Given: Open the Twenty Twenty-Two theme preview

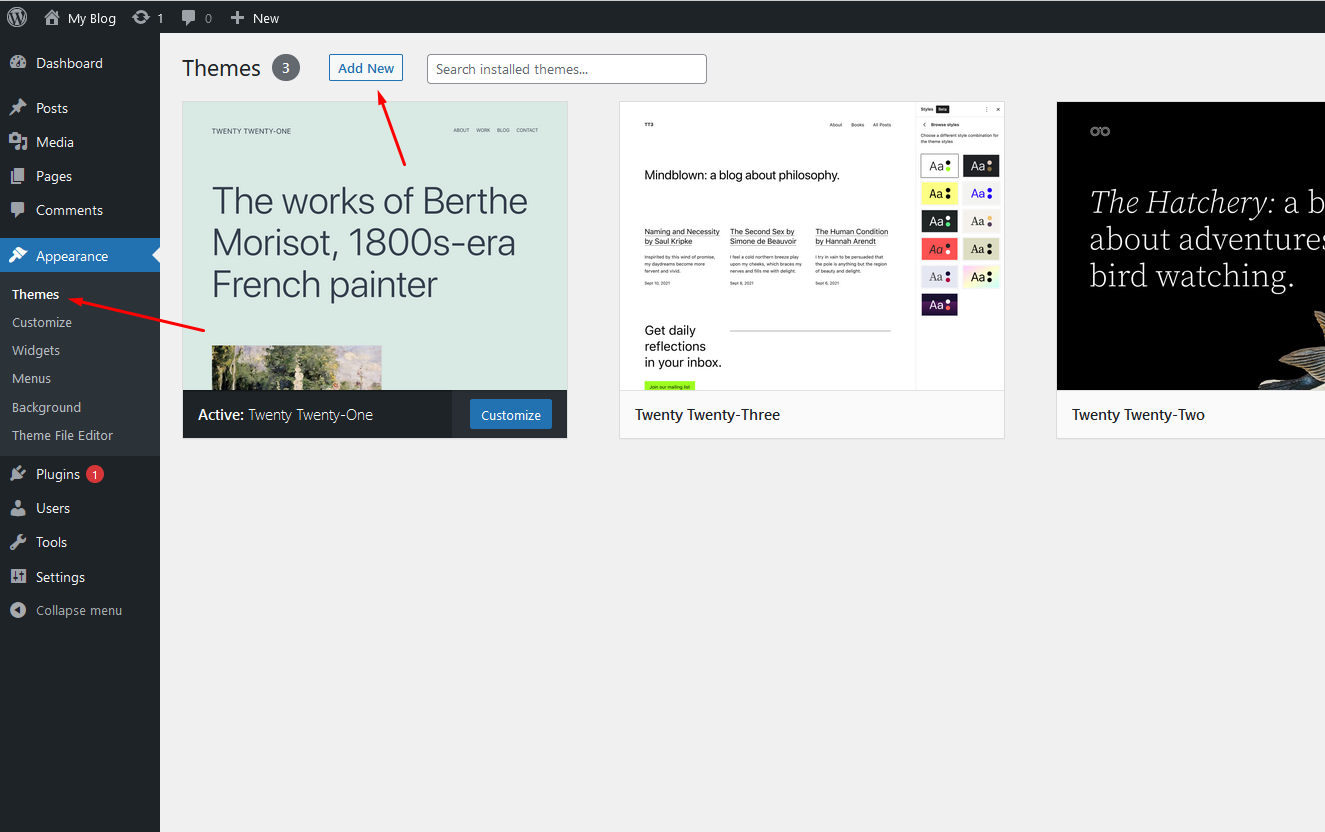Looking at the screenshot, I should click(x=1190, y=246).
